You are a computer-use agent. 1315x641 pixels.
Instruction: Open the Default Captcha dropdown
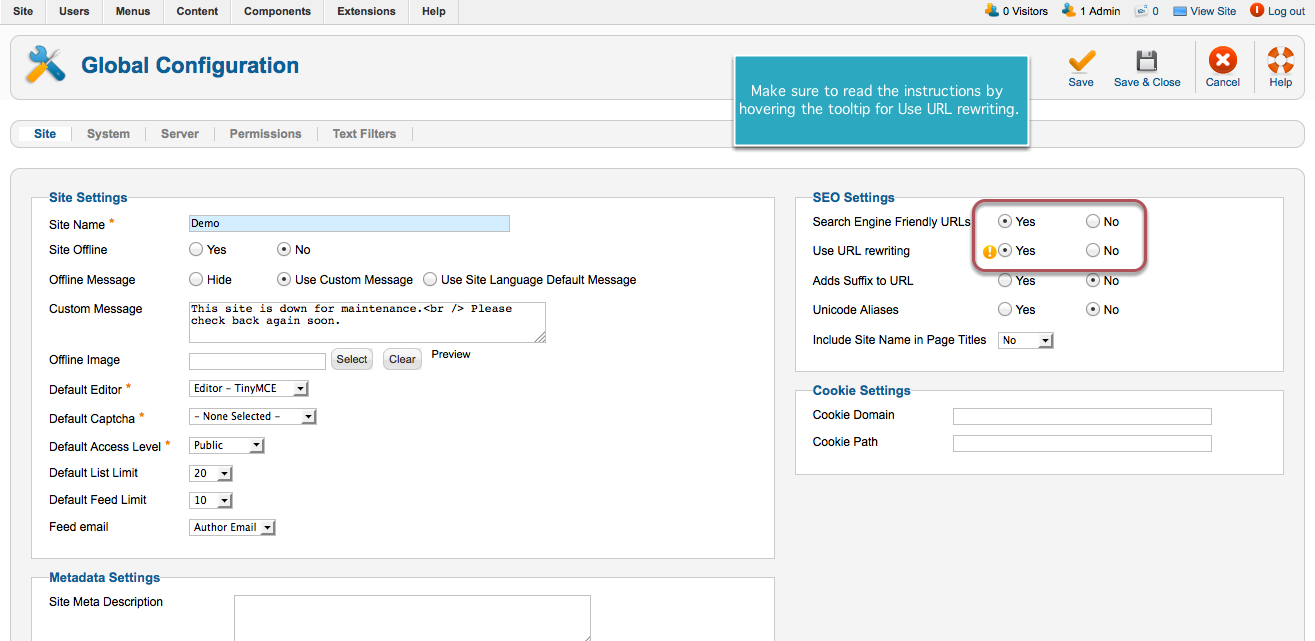(253, 416)
